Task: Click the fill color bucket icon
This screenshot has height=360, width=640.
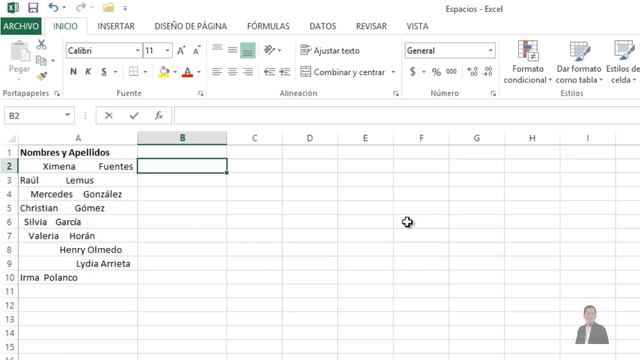Action: [x=164, y=72]
